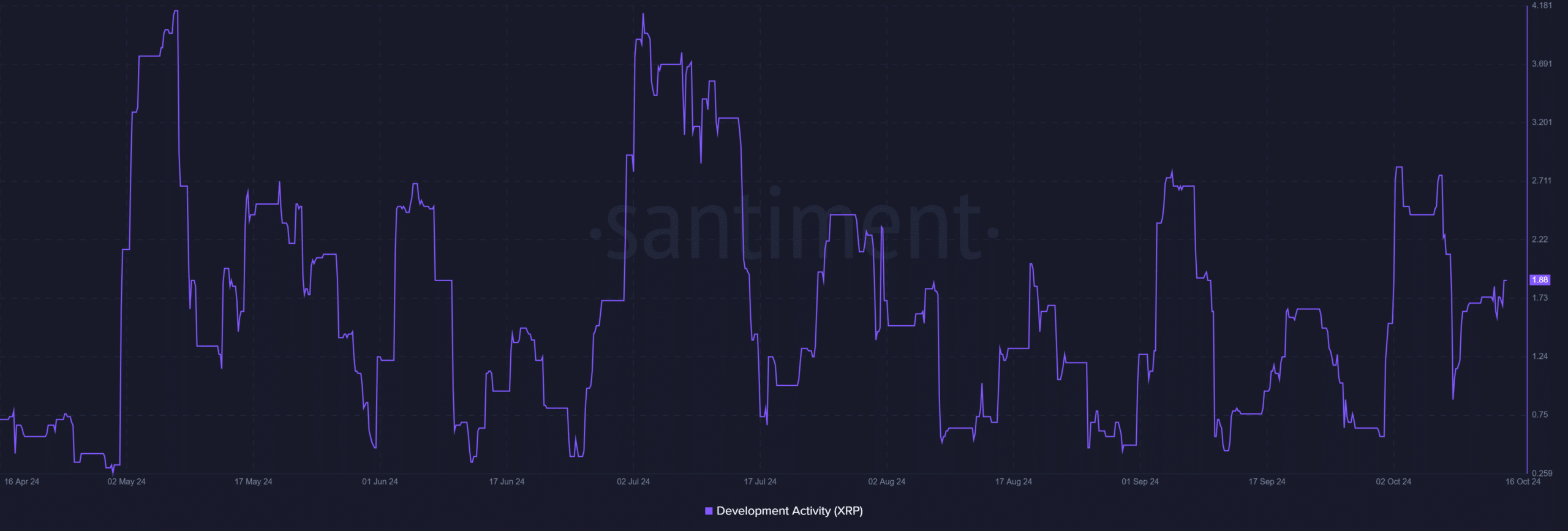The width and height of the screenshot is (1568, 531).
Task: Click the 17 Aug 24 date label
Action: [1013, 481]
